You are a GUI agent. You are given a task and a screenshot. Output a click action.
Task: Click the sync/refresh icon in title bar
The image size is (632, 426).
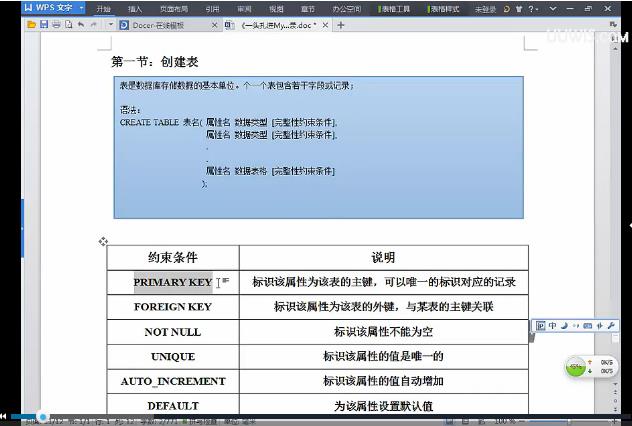(x=507, y=8)
